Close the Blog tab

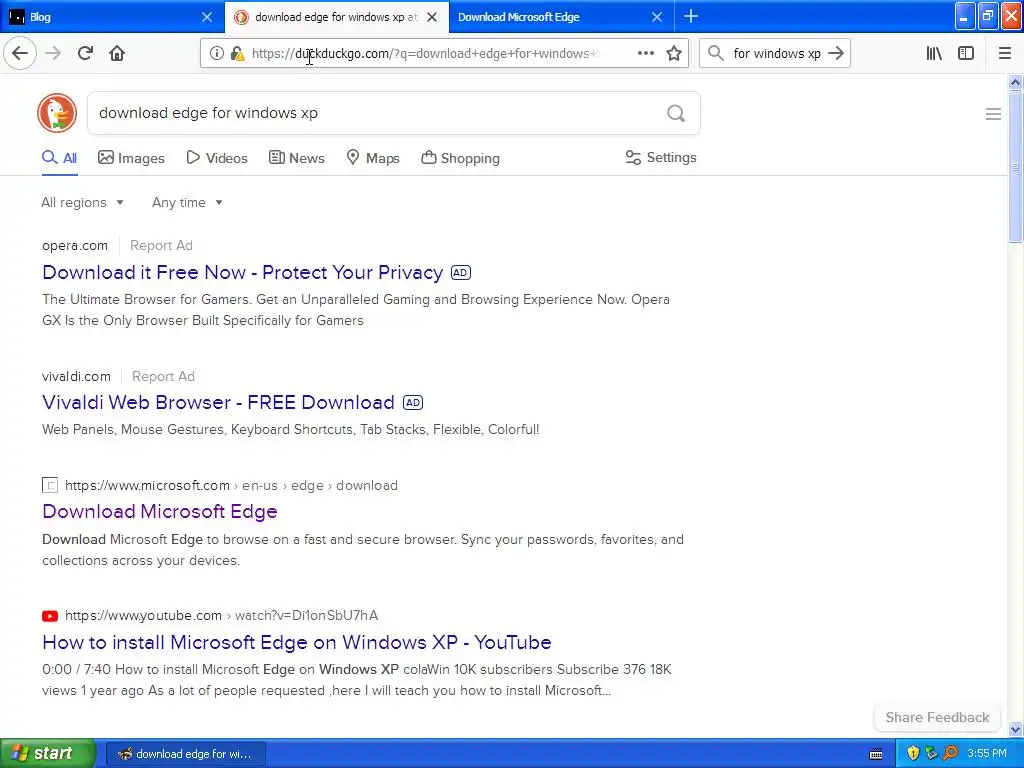pyautogui.click(x=207, y=17)
